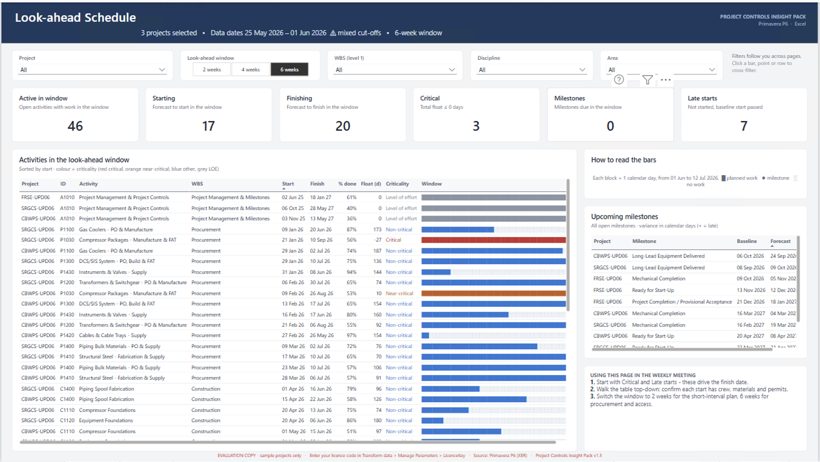Screen dimensions: 820x462
Task: Open the Discipline dropdown
Action: [x=532, y=70]
